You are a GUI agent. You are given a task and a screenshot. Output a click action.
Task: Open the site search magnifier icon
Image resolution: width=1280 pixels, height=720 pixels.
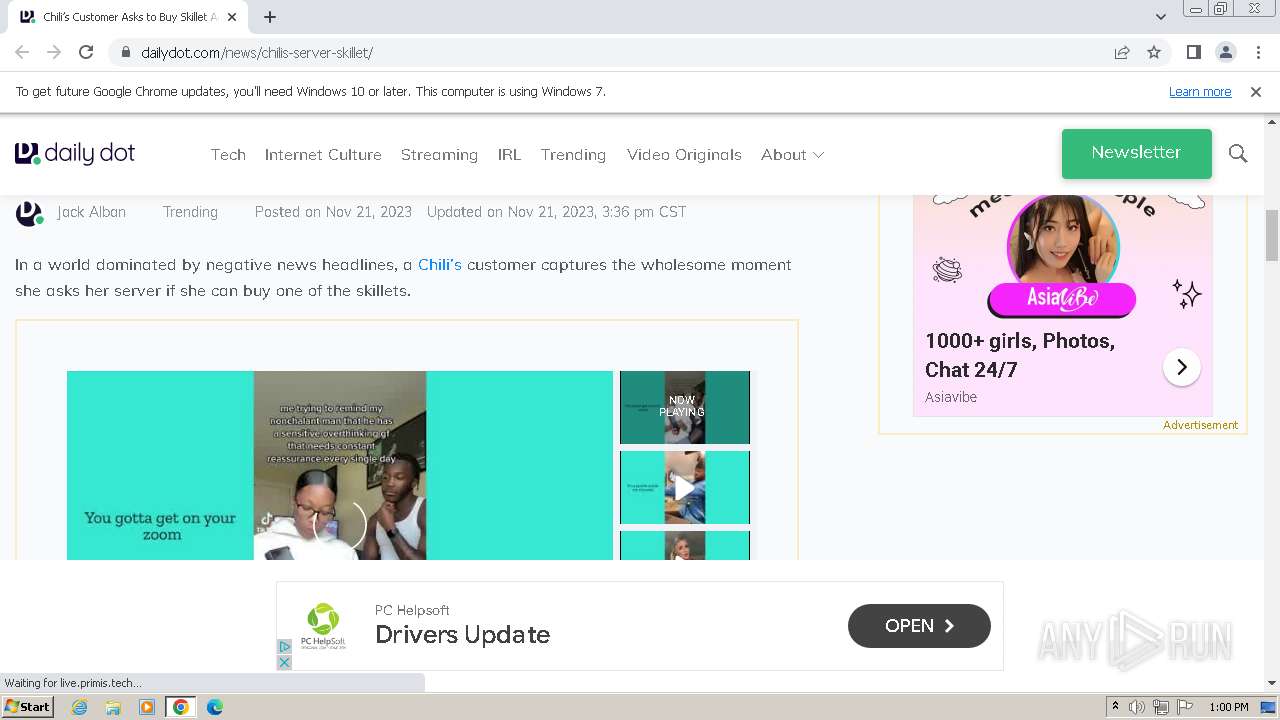(1238, 153)
